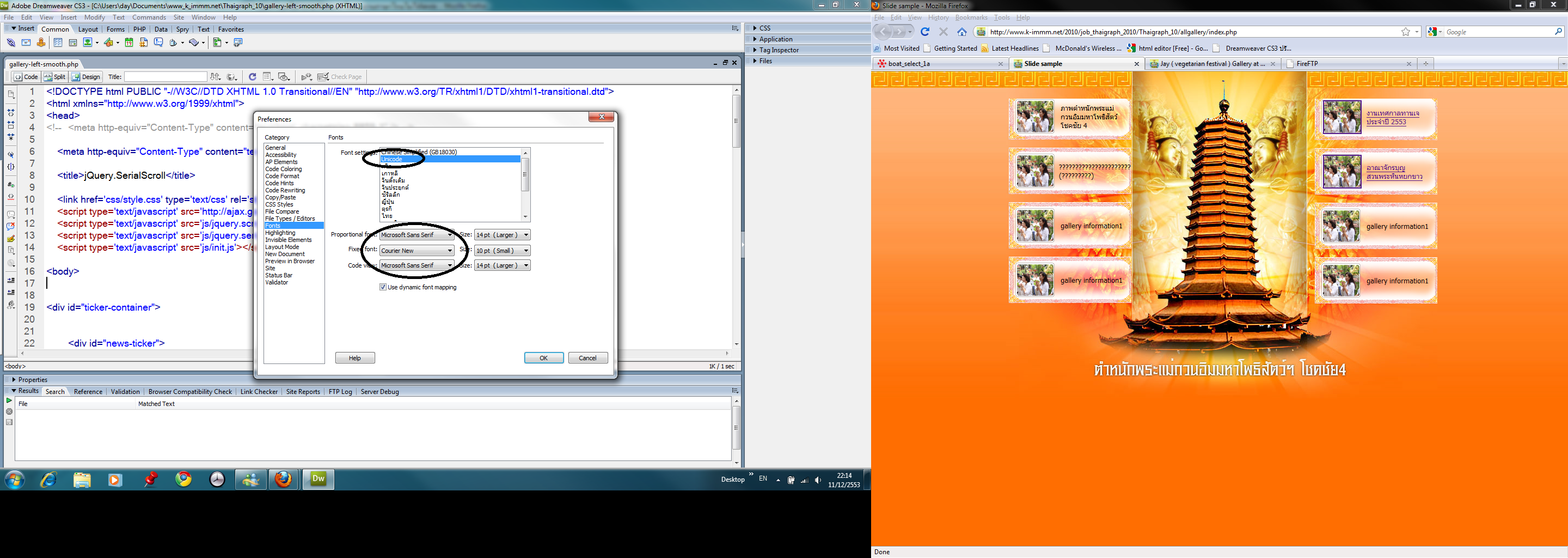Open Preview in Browser globe icon

pyautogui.click(x=232, y=77)
